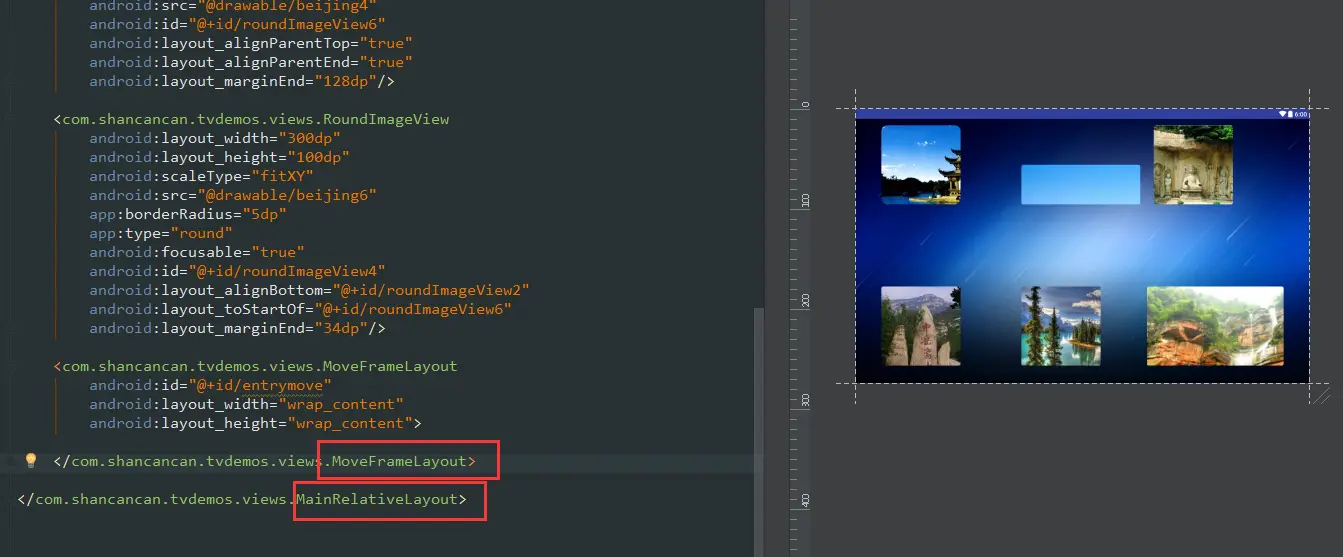Click the layout_width="wrap_content" line
The image size is (1343, 557).
click(x=246, y=404)
